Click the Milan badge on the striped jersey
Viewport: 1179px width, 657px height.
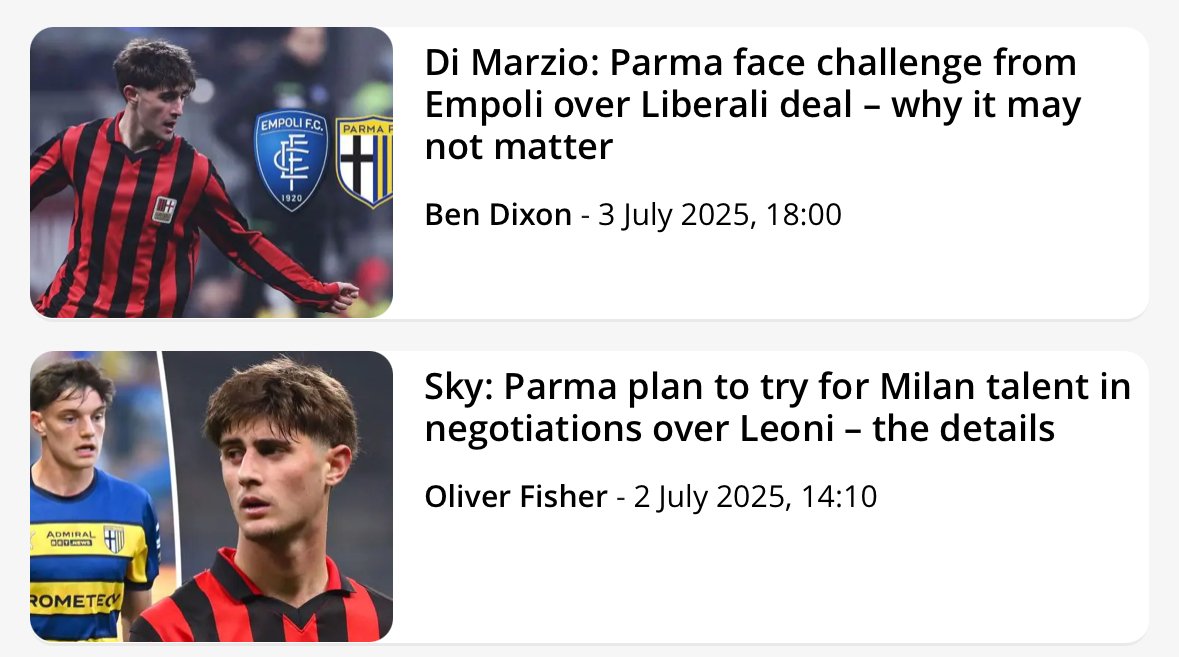pyautogui.click(x=163, y=209)
